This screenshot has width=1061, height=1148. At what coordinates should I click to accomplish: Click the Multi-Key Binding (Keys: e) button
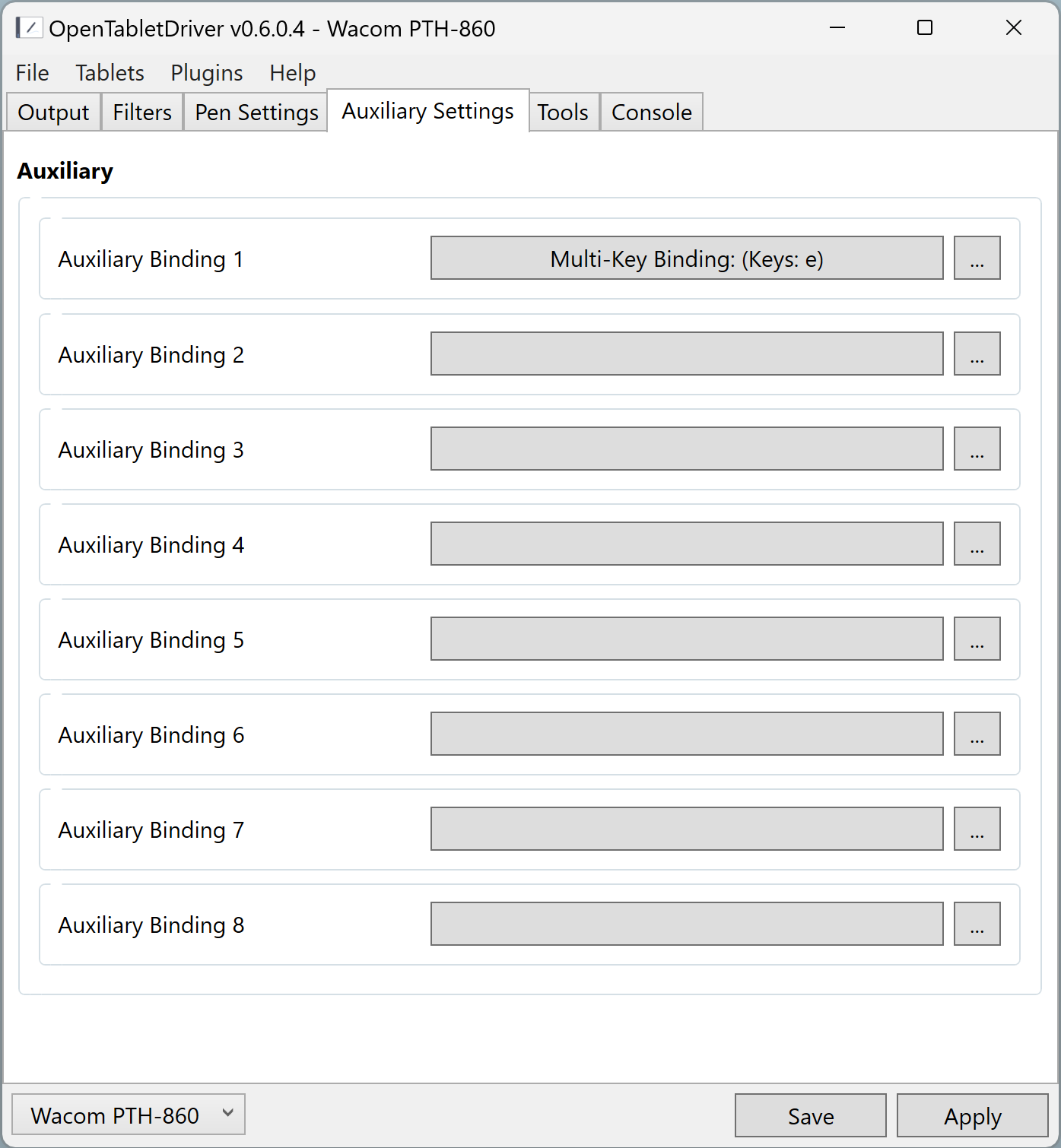(686, 258)
